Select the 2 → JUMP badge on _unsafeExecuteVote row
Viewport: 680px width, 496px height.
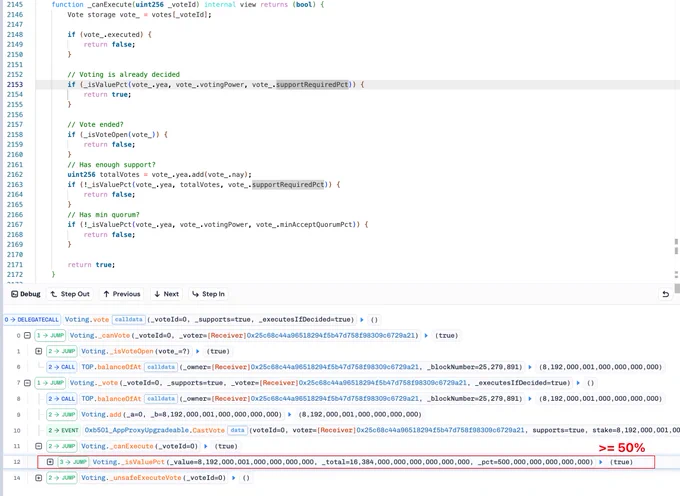point(62,478)
